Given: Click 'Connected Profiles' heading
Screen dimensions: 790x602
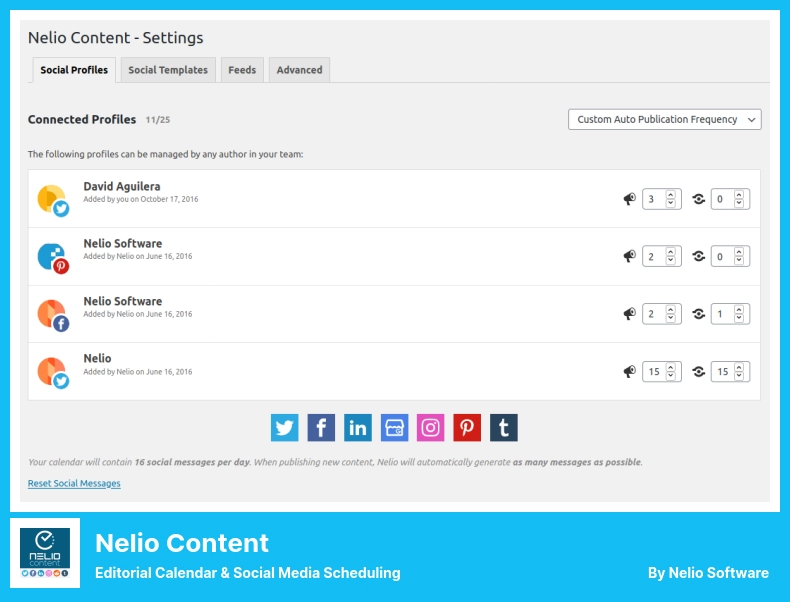Looking at the screenshot, I should (82, 119).
